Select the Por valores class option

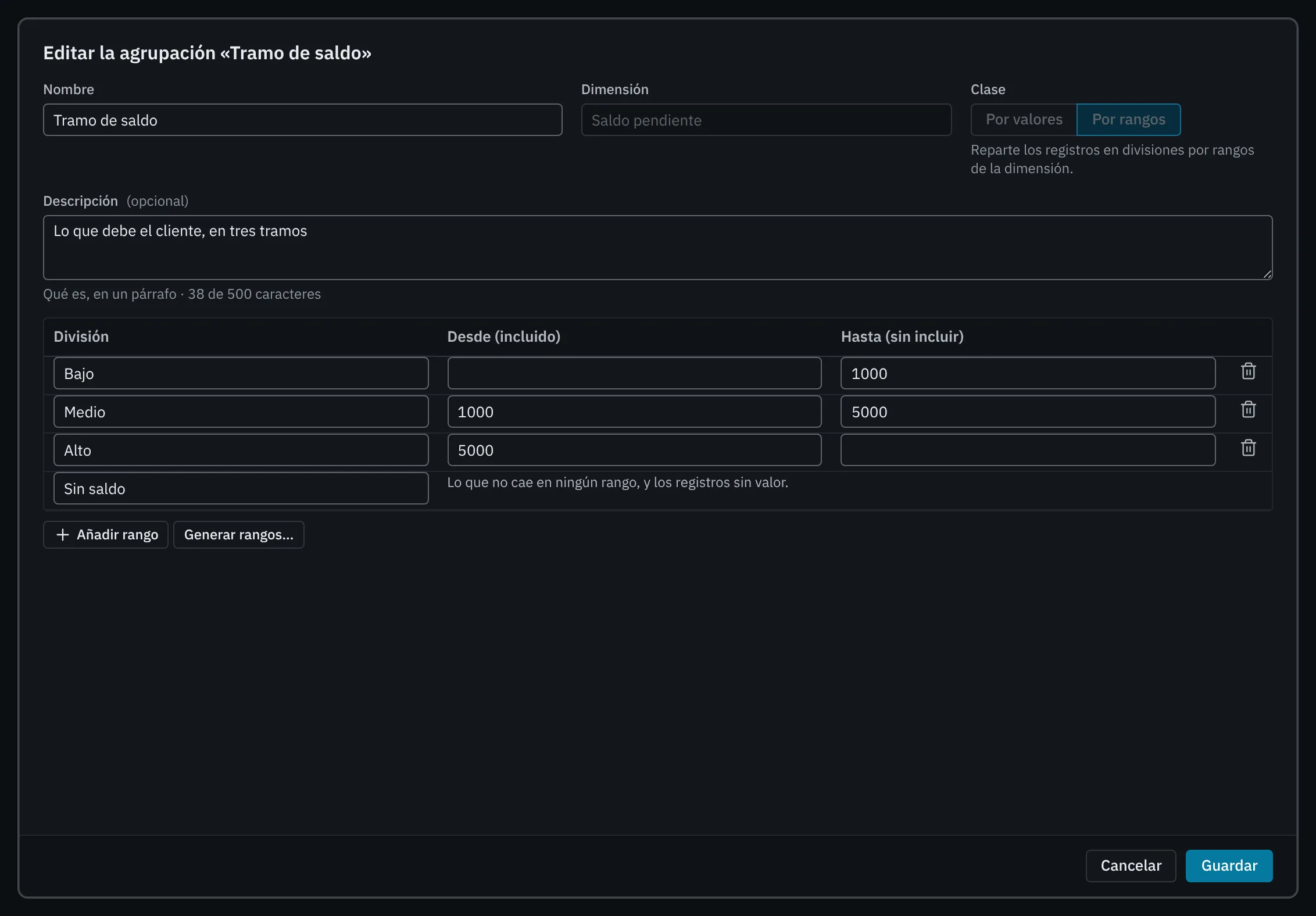1024,120
